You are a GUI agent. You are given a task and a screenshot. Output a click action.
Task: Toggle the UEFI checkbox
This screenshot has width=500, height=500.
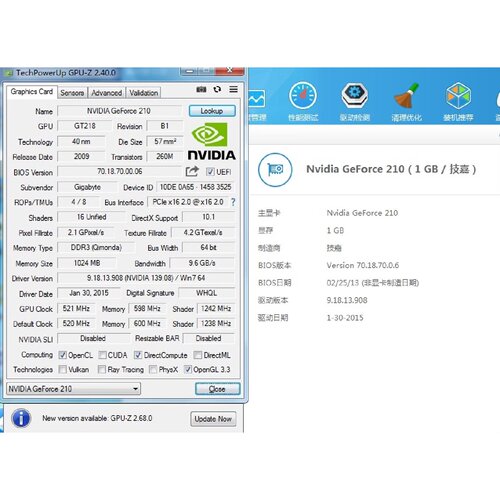210,172
